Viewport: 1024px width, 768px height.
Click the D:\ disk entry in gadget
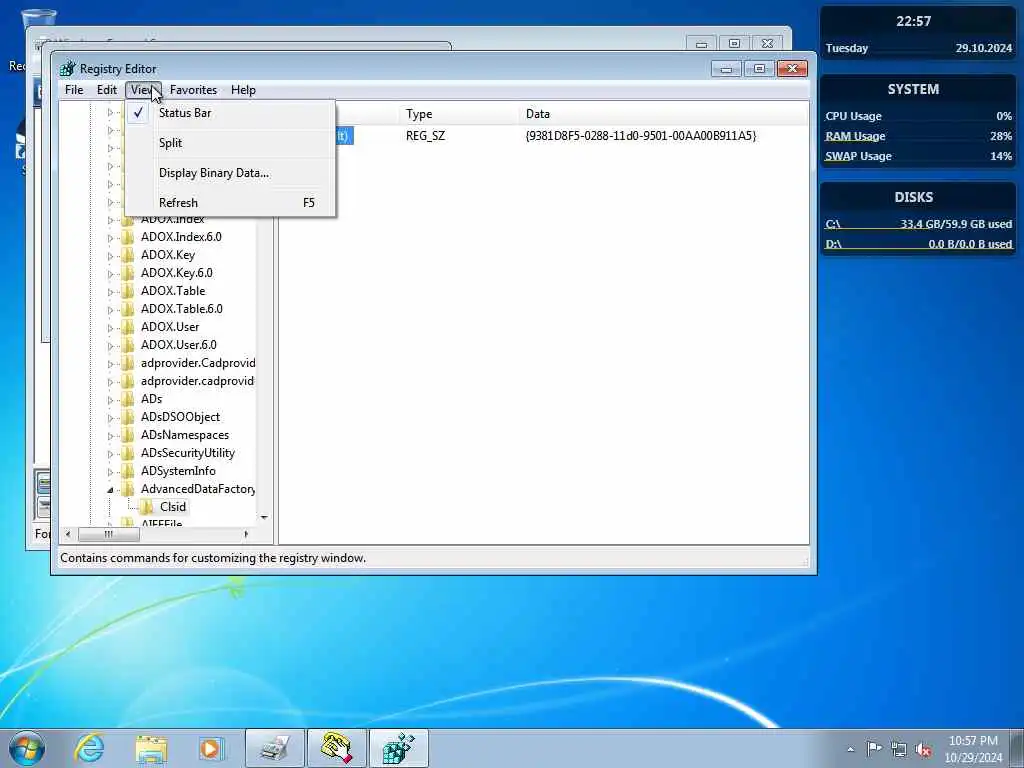(918, 244)
